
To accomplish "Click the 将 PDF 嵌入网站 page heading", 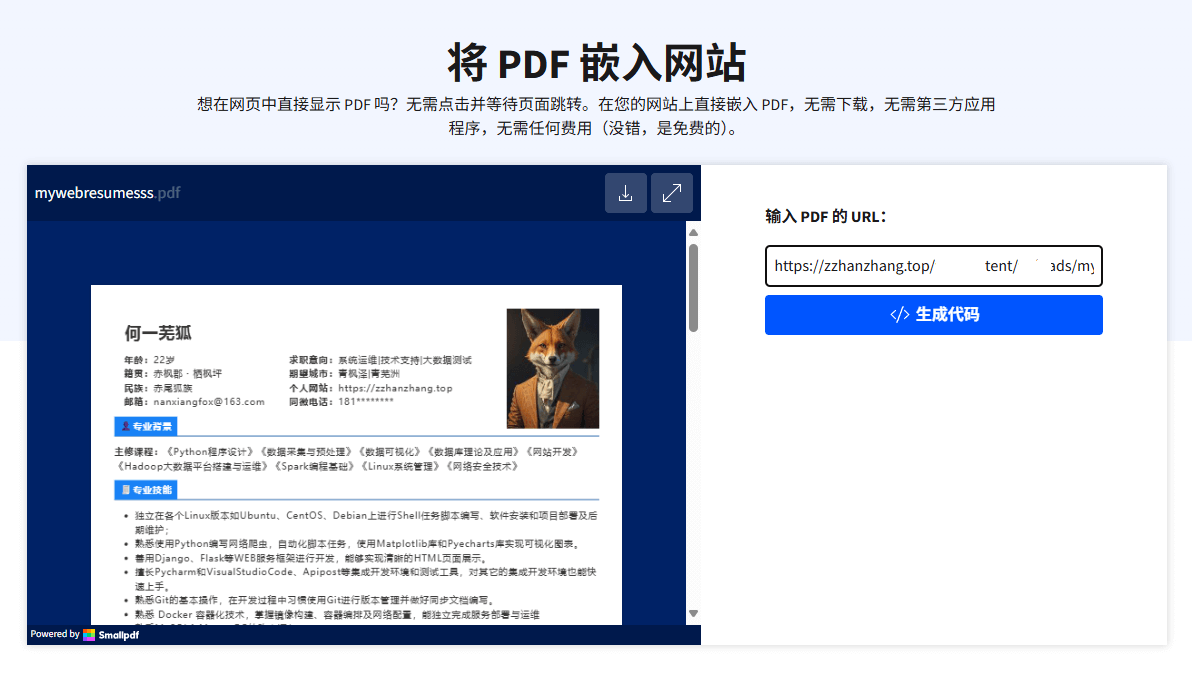I will (x=596, y=63).
